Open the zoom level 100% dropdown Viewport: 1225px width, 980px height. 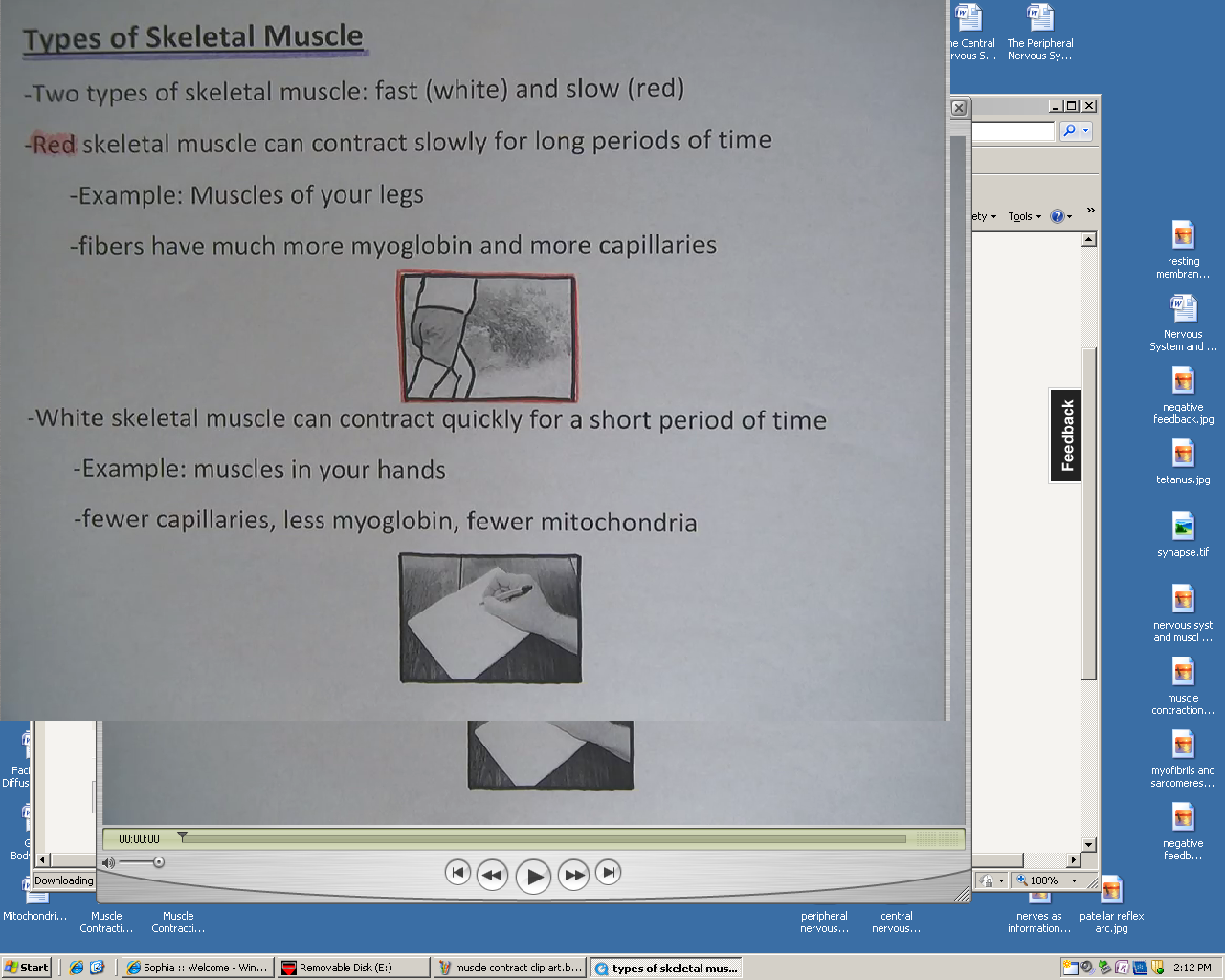point(1074,880)
